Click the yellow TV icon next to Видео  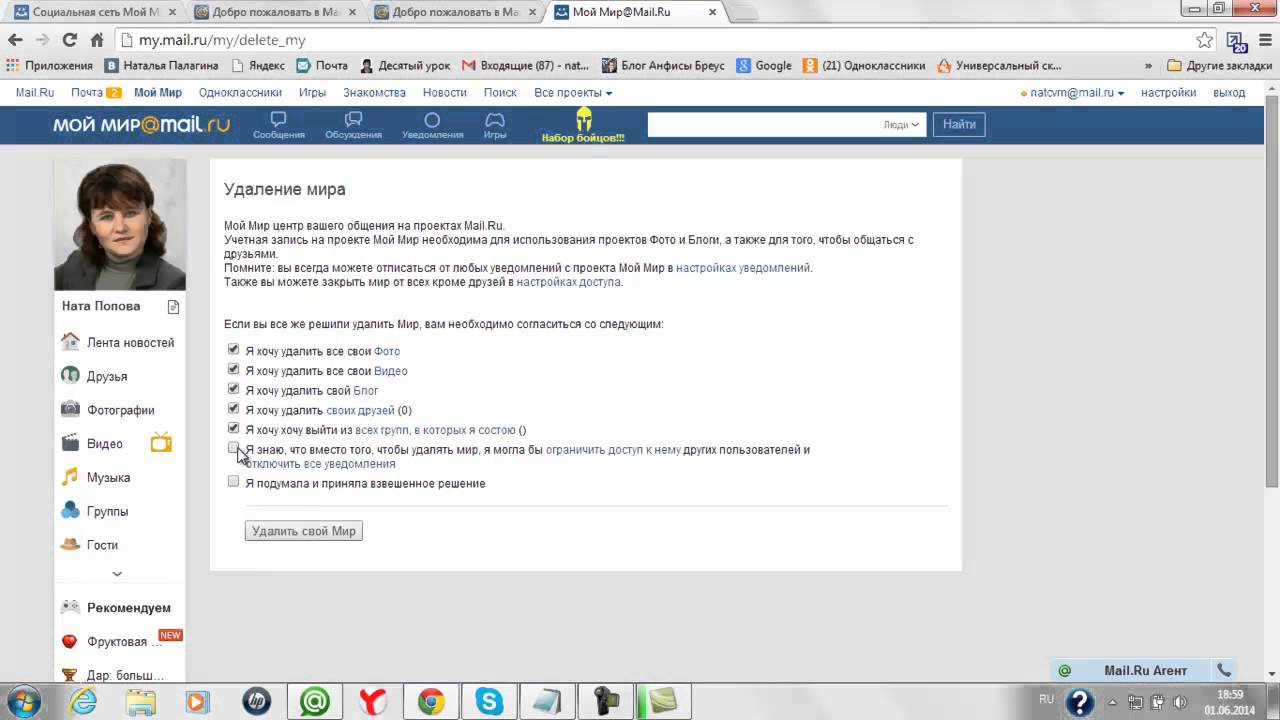tap(161, 443)
